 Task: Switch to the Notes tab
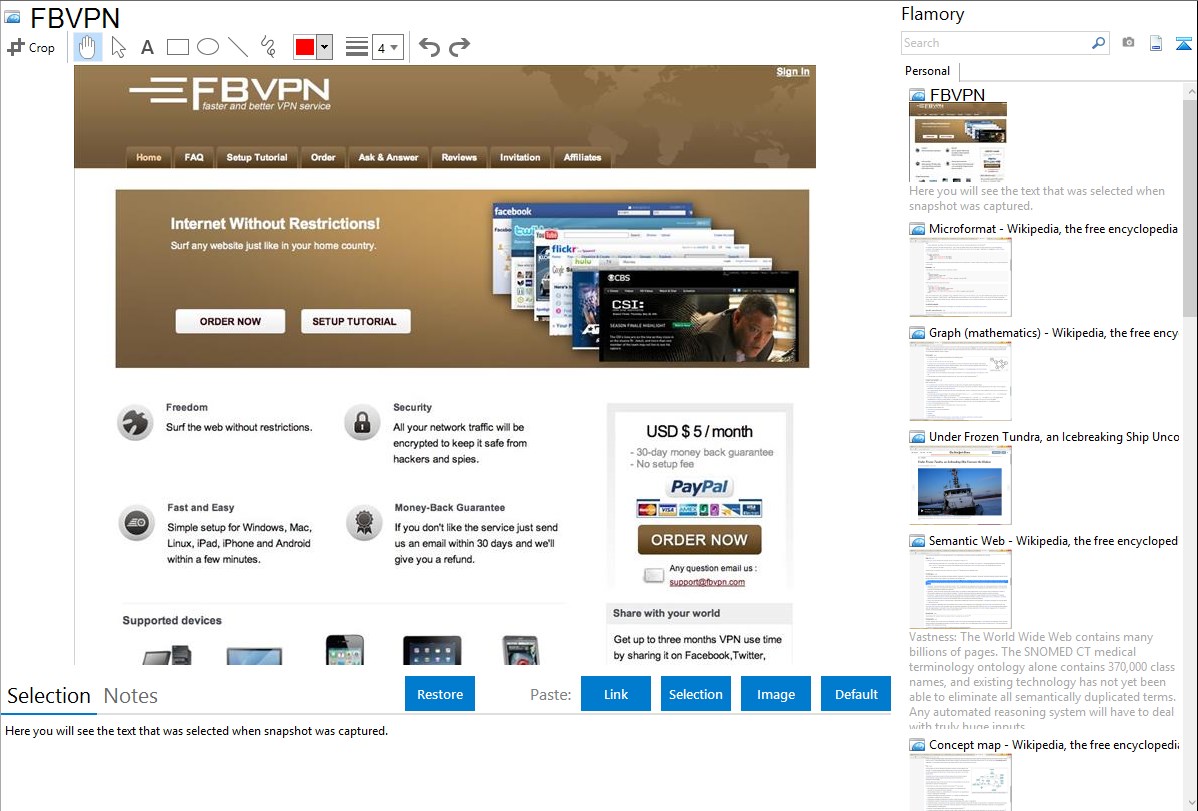(131, 696)
